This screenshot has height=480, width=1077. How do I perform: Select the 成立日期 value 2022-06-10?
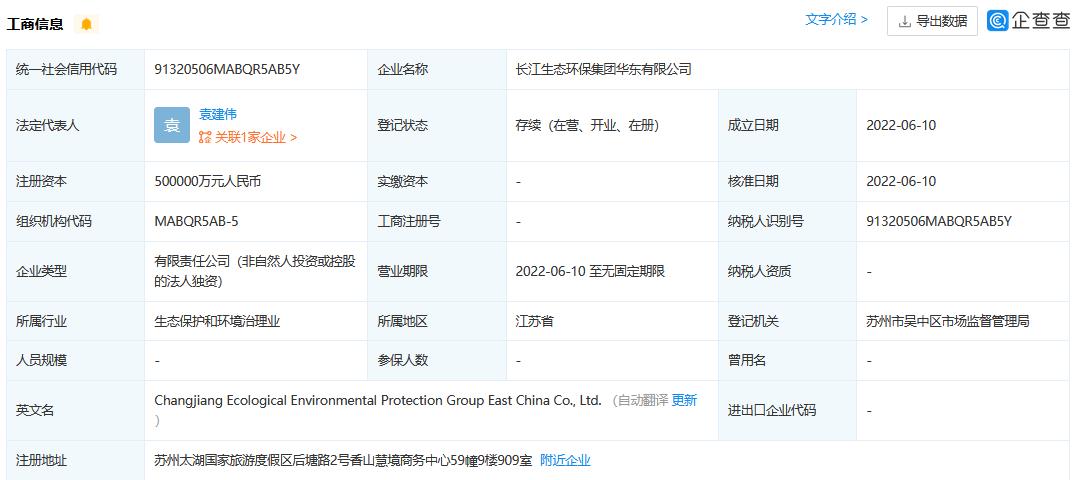(901, 126)
